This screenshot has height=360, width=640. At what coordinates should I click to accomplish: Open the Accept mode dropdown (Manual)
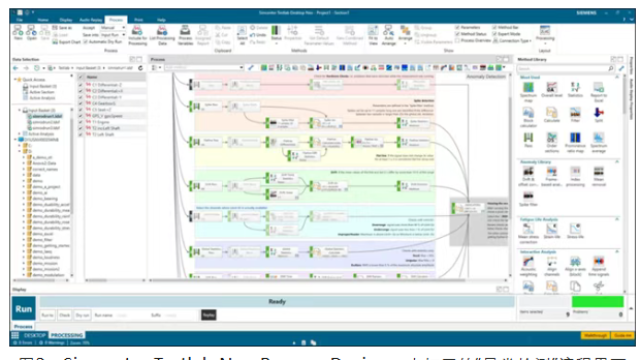113,28
